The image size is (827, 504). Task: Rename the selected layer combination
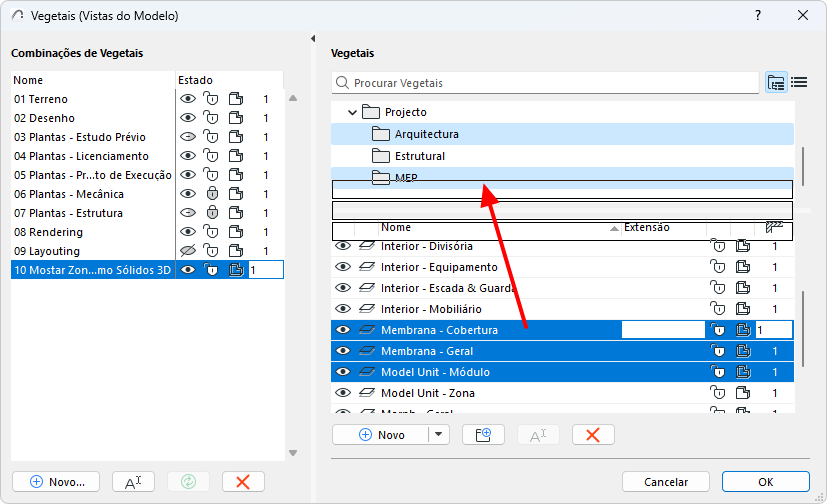click(133, 481)
